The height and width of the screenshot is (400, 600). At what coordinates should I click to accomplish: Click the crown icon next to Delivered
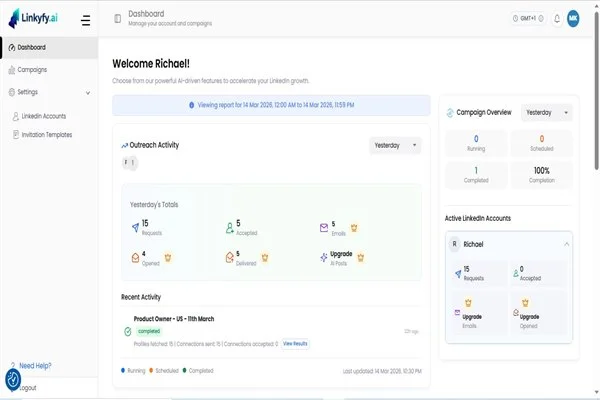(x=265, y=258)
